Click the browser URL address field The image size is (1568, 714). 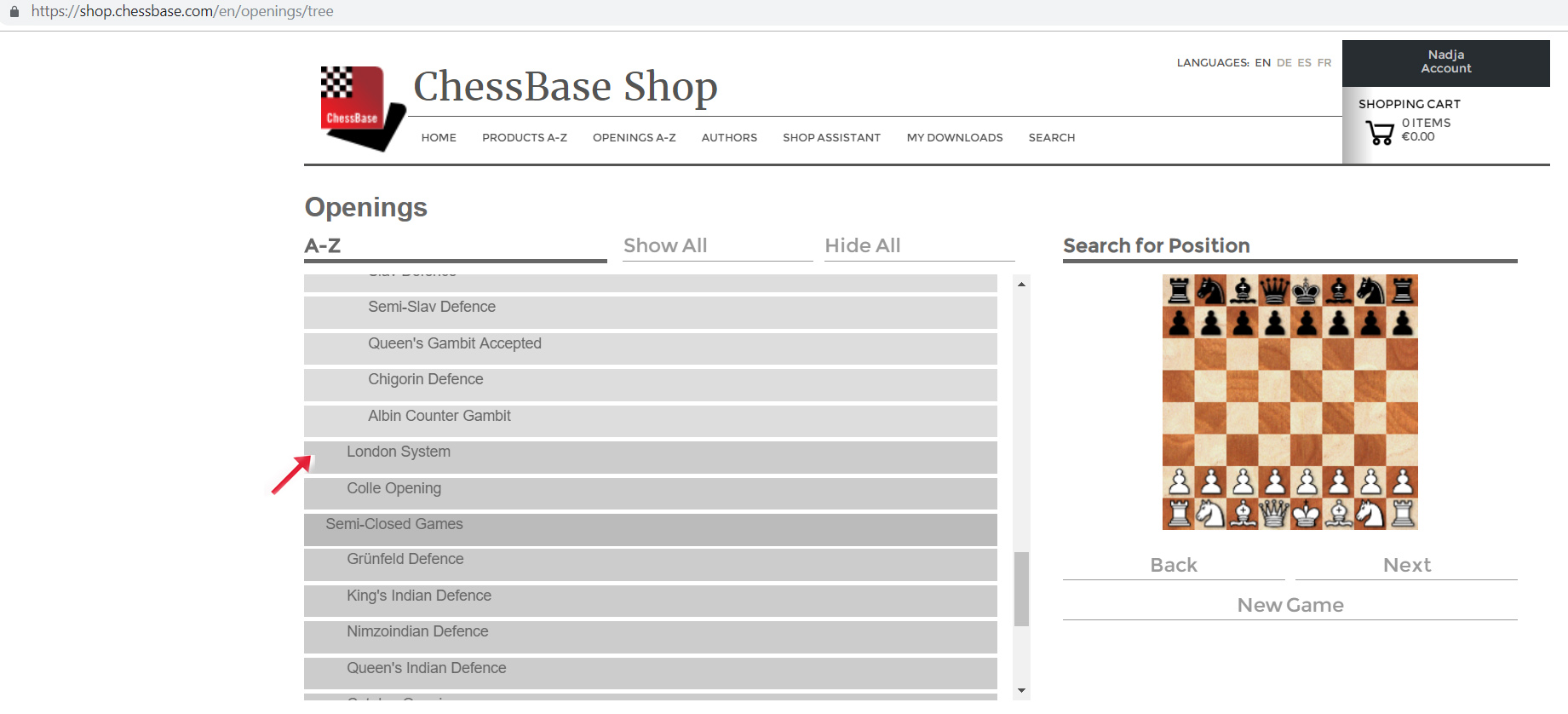tap(182, 12)
